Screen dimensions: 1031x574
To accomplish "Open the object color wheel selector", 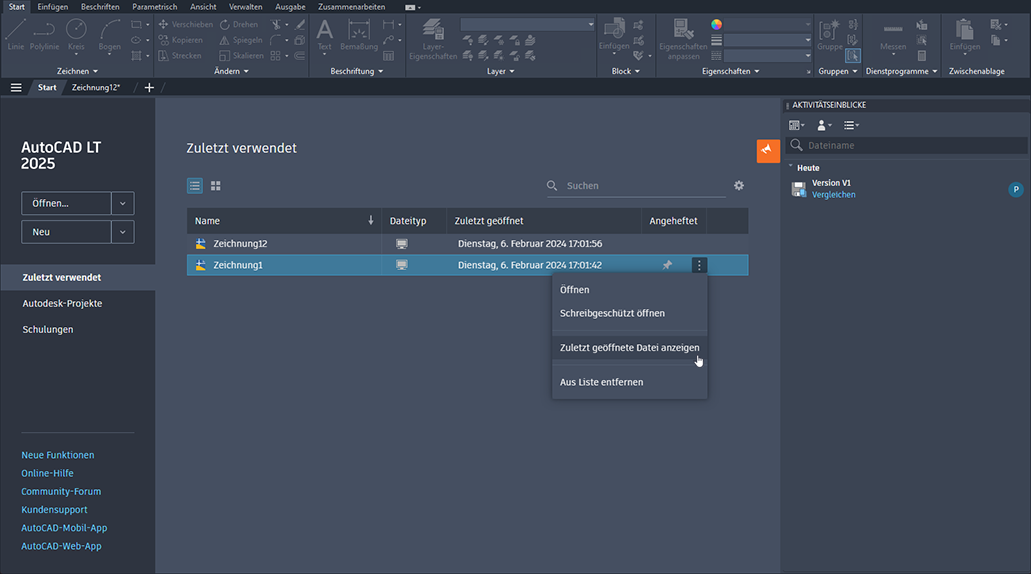I will click(717, 24).
